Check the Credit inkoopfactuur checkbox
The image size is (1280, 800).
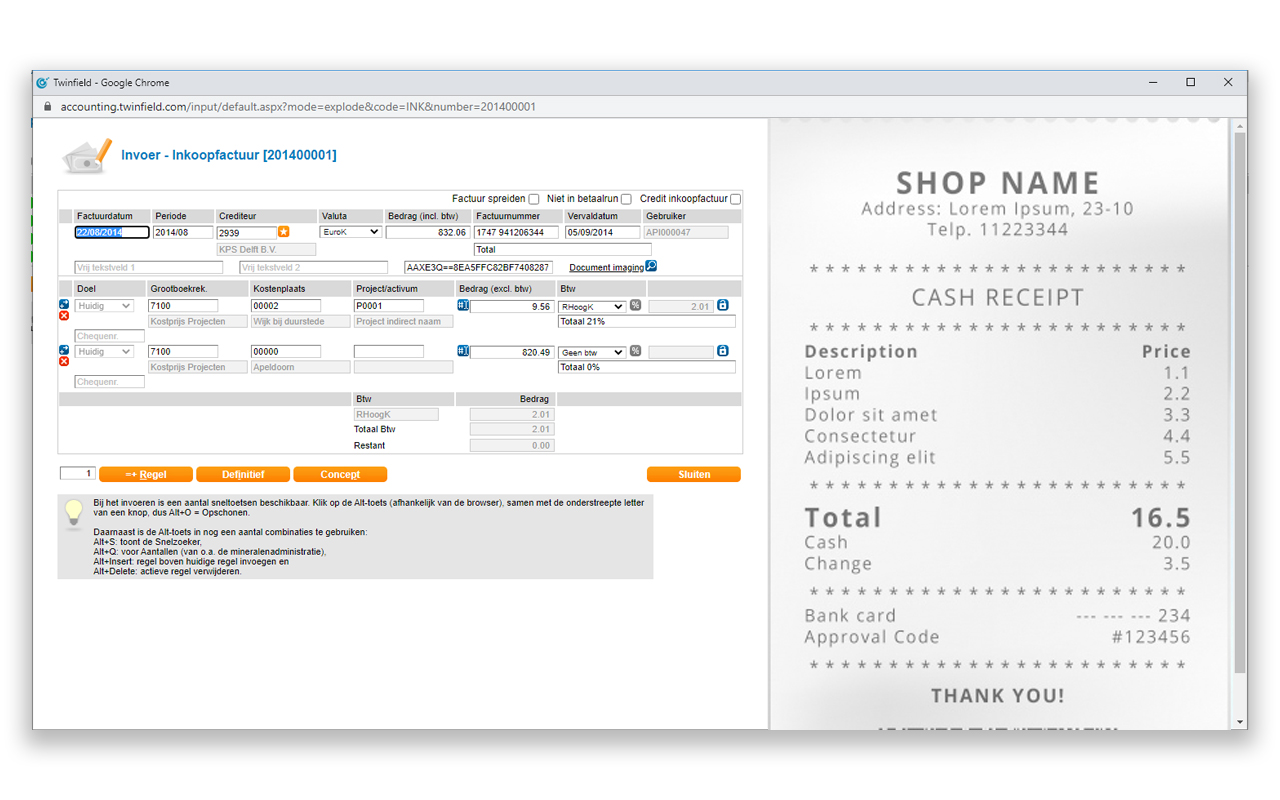pyautogui.click(x=735, y=199)
